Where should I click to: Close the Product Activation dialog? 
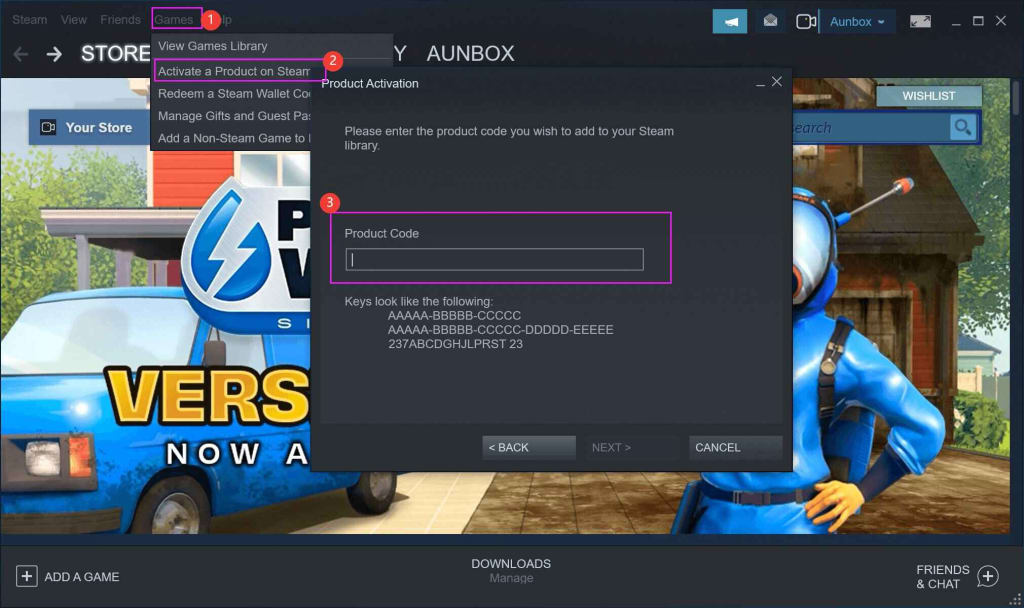776,82
